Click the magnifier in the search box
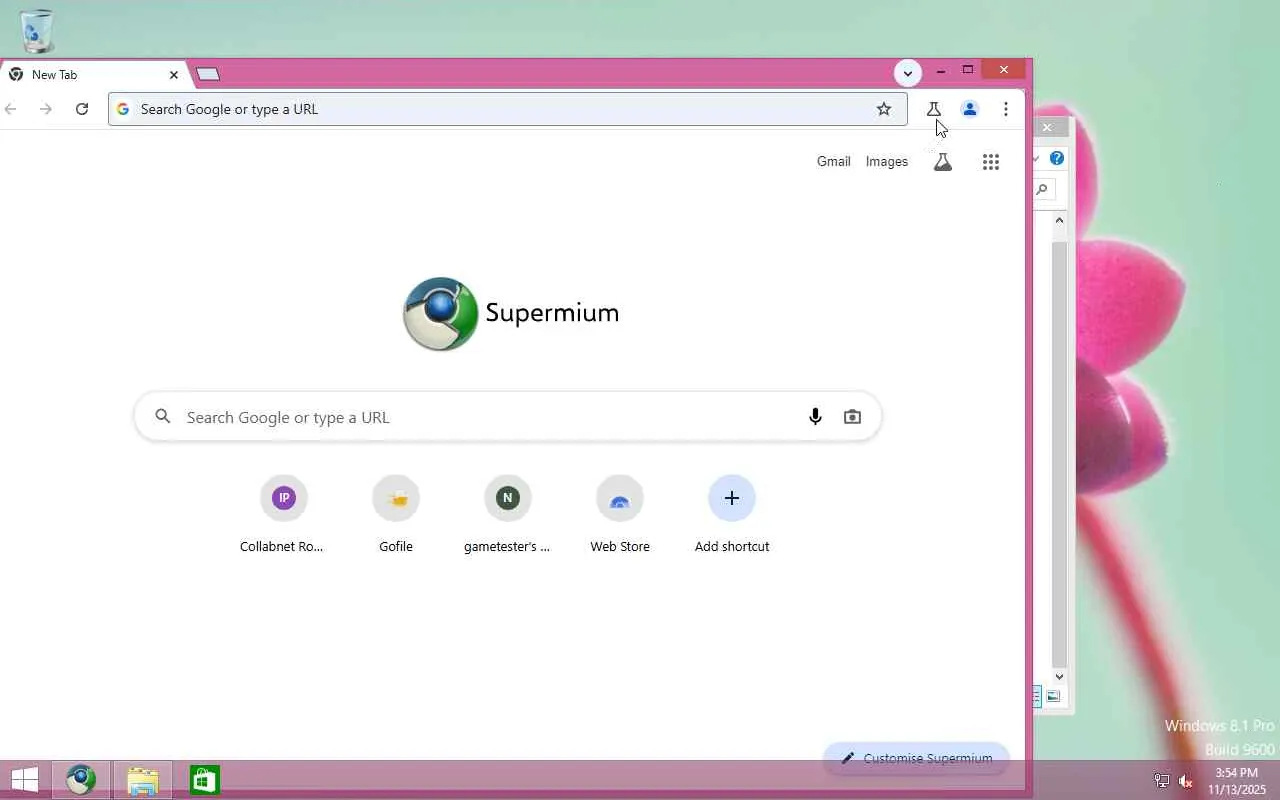The height and width of the screenshot is (800, 1280). [x=163, y=417]
